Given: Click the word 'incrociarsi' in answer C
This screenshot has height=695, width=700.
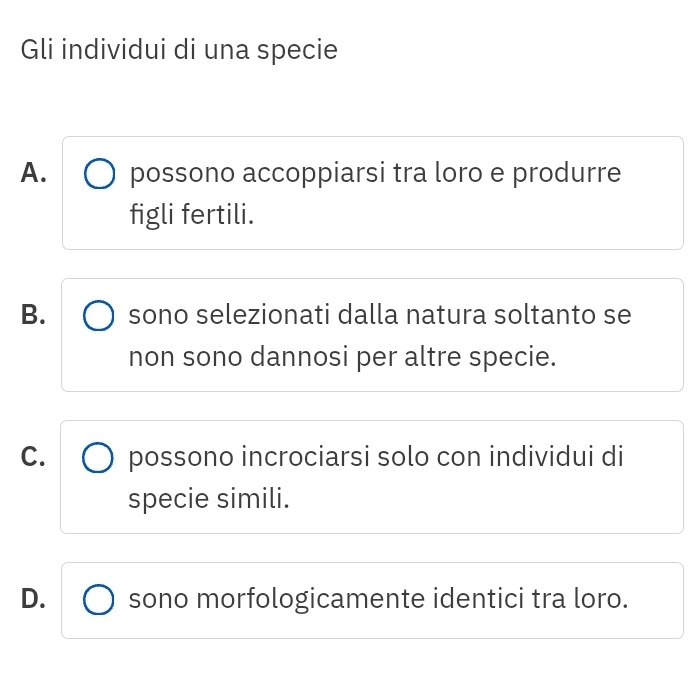Looking at the screenshot, I should click(305, 457).
